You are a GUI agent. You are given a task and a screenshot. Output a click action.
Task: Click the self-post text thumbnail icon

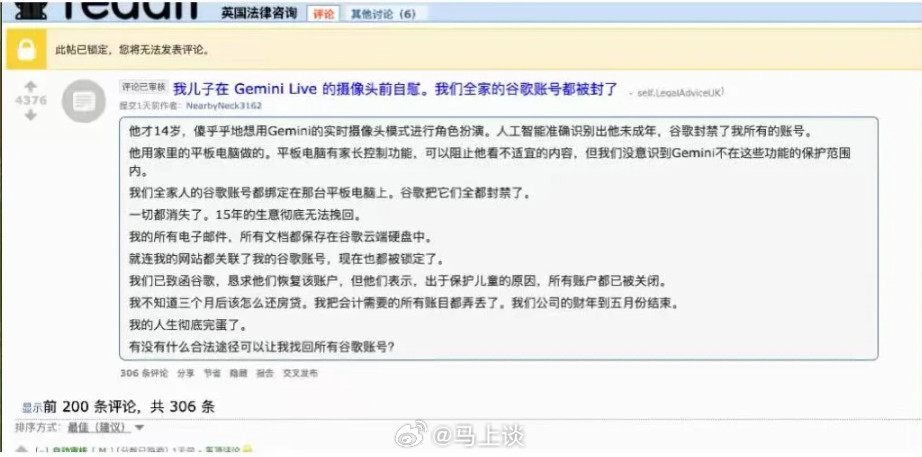point(83,101)
